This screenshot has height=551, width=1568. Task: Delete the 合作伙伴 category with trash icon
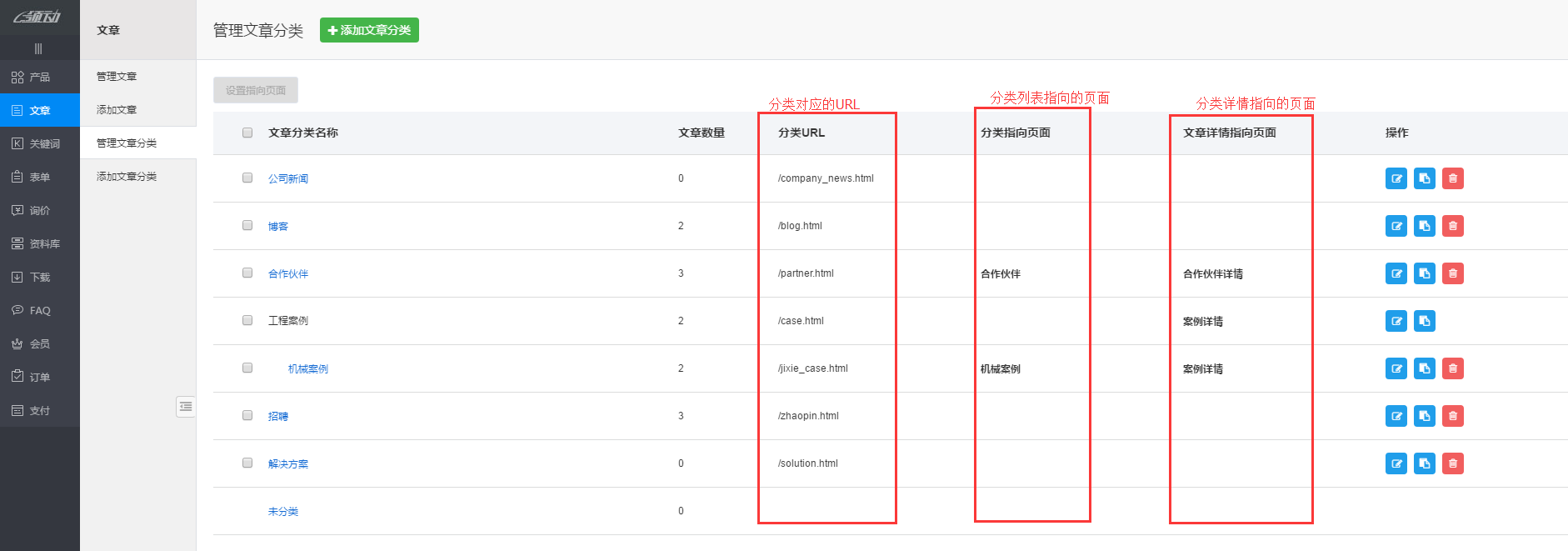coord(1452,273)
